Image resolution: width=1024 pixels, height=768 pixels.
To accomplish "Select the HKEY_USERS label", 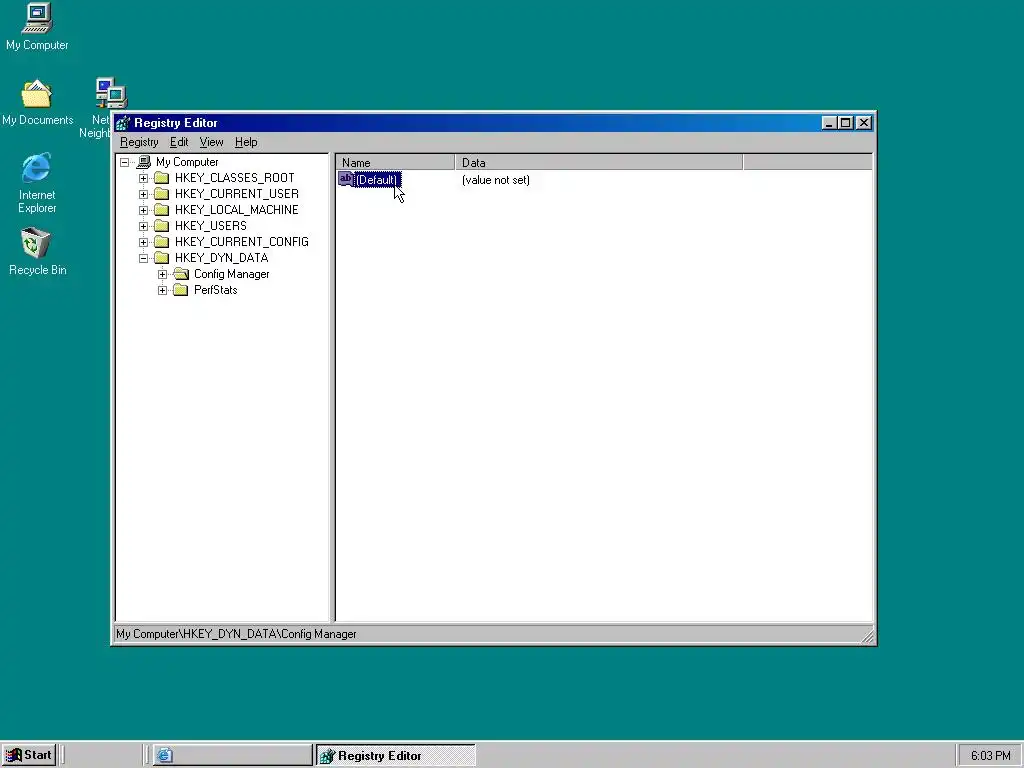I will pyautogui.click(x=210, y=226).
